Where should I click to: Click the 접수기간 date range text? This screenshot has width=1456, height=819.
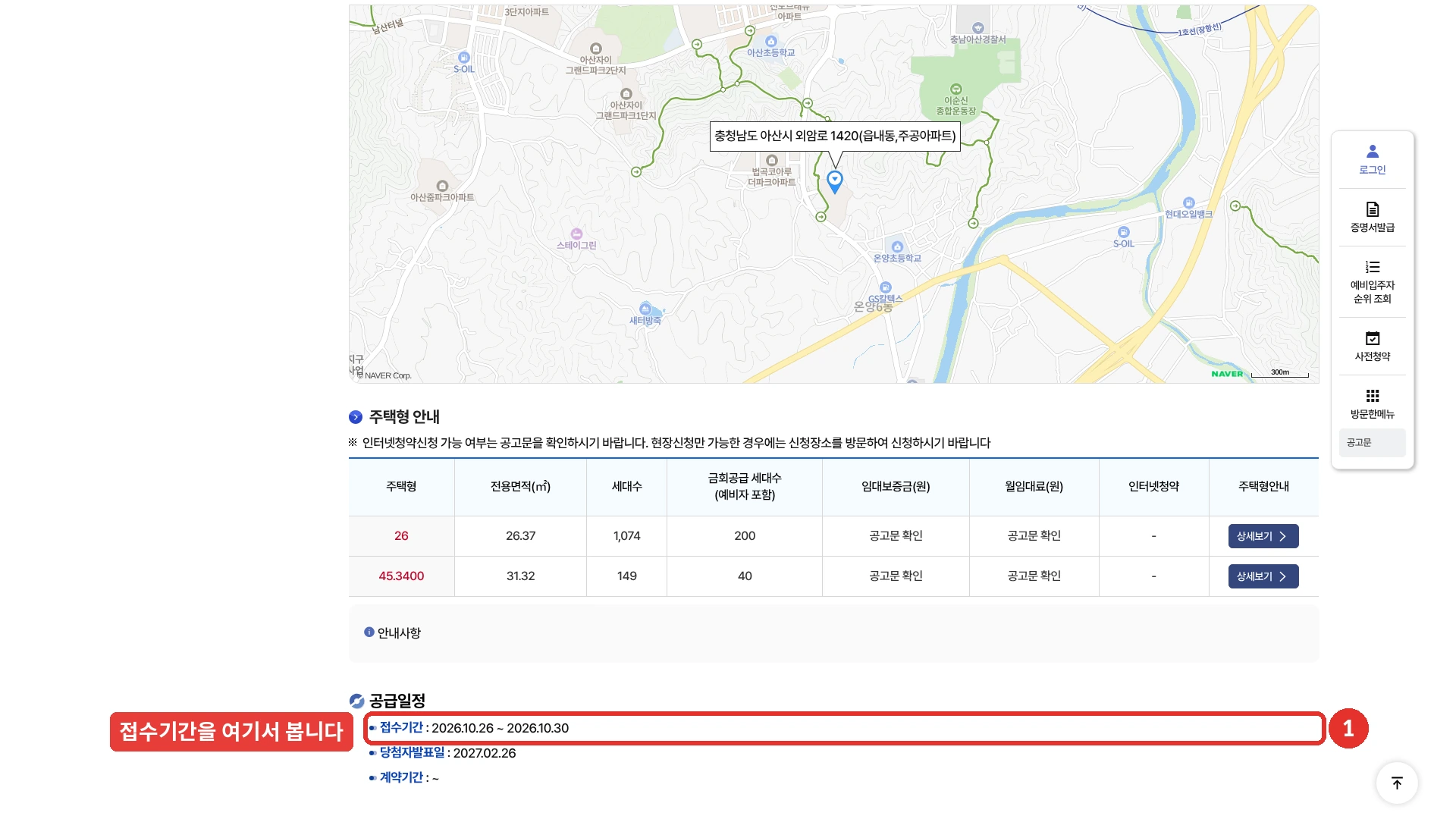pyautogui.click(x=500, y=728)
